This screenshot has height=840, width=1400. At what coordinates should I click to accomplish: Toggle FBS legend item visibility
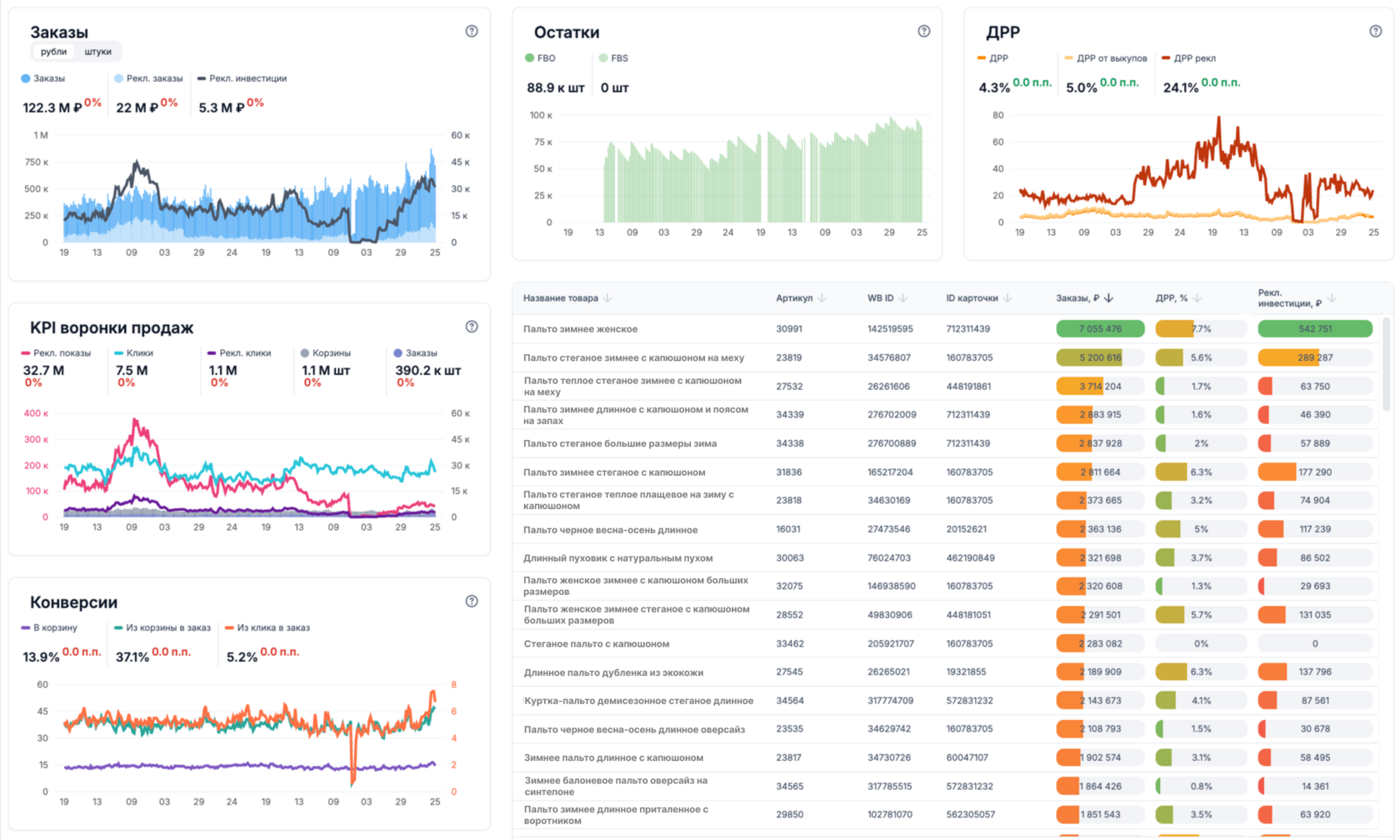pyautogui.click(x=613, y=58)
